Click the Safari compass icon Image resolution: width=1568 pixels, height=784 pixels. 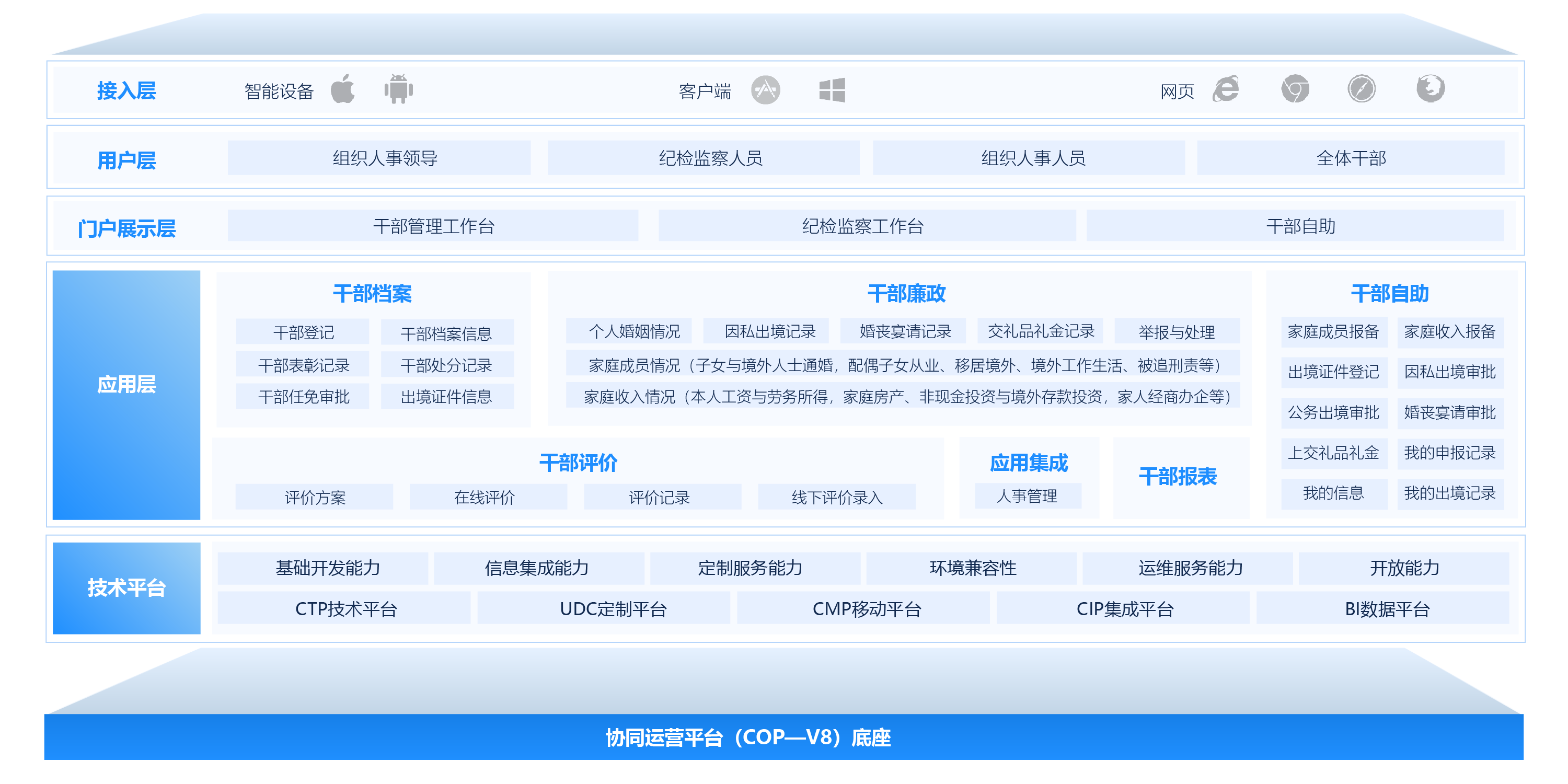click(x=1361, y=89)
